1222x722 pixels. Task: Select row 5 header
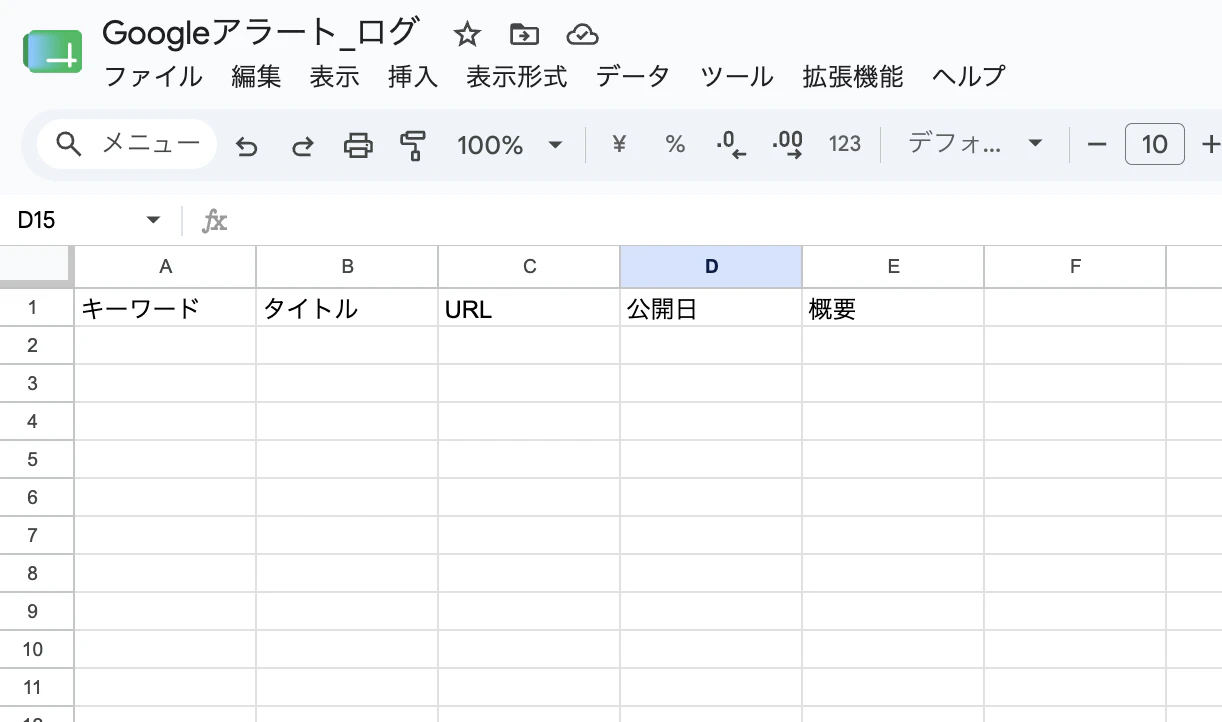tap(36, 460)
